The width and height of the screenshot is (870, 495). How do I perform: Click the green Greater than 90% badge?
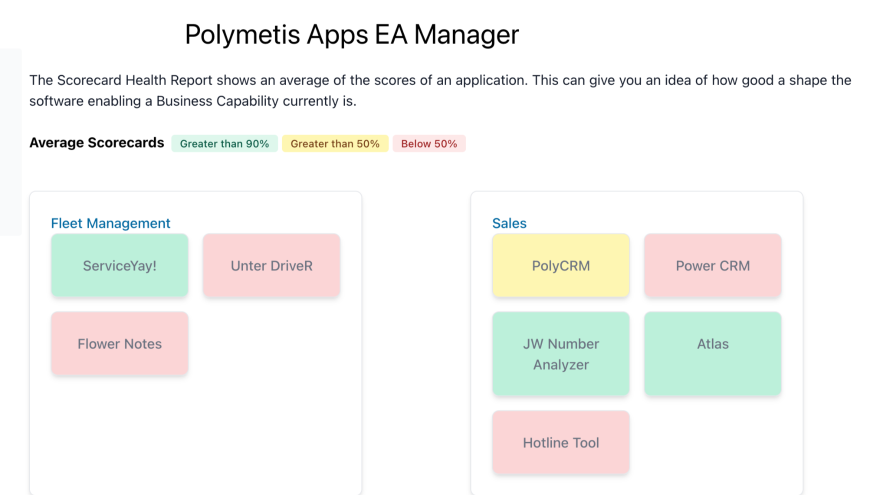click(x=224, y=144)
